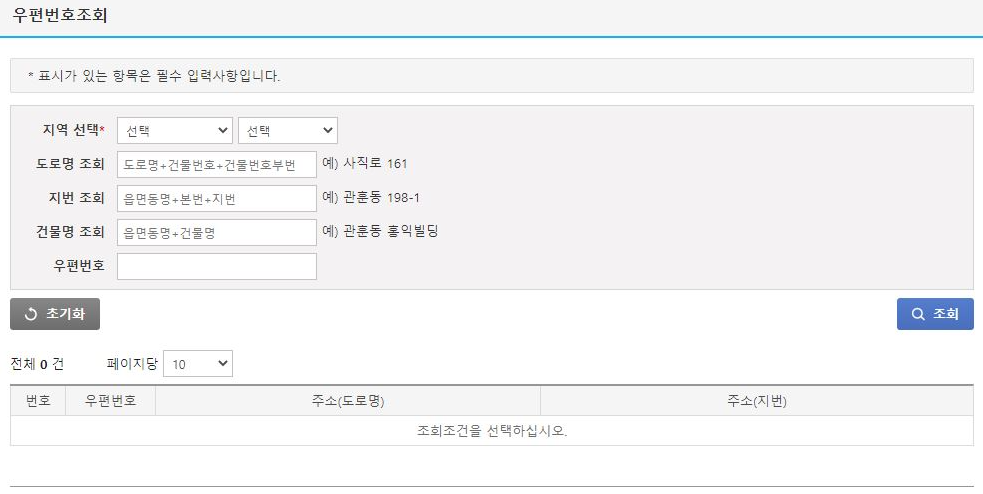This screenshot has height=494, width=983.
Task: Open the first 지역 선택 region dropdown
Action: coord(175,130)
